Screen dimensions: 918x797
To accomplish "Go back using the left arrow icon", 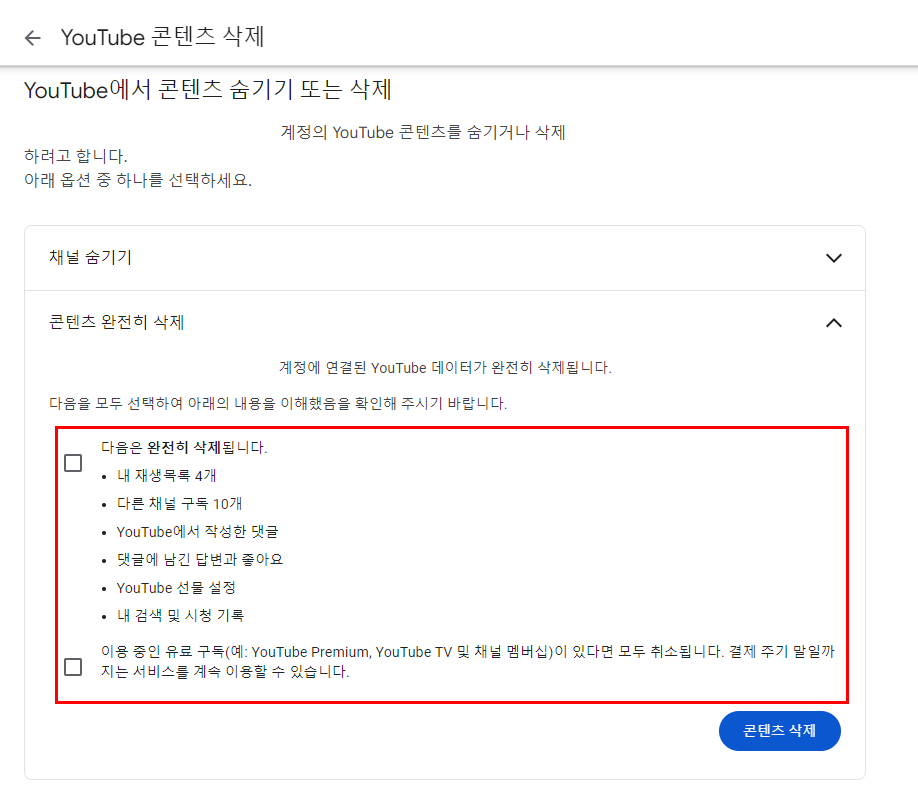I will click(33, 38).
